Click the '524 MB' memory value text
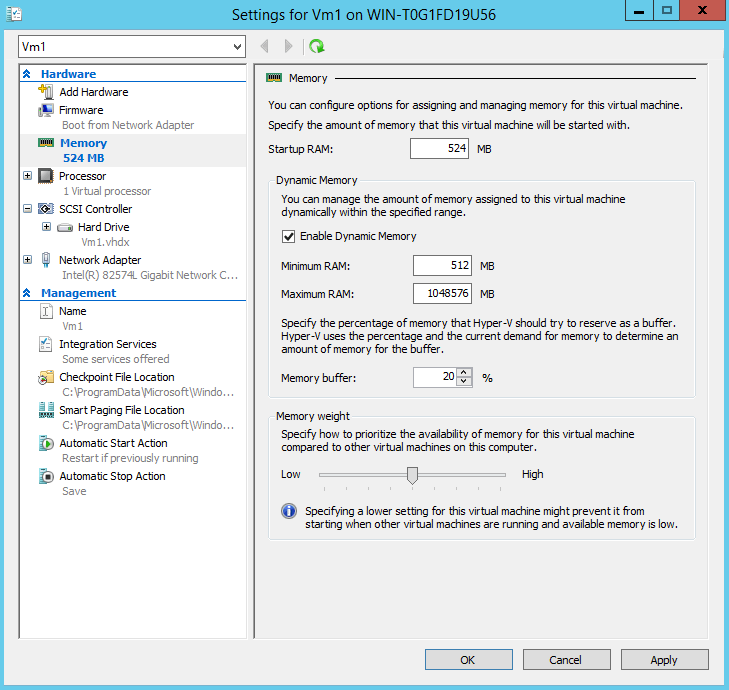The image size is (729, 690). click(x=84, y=158)
